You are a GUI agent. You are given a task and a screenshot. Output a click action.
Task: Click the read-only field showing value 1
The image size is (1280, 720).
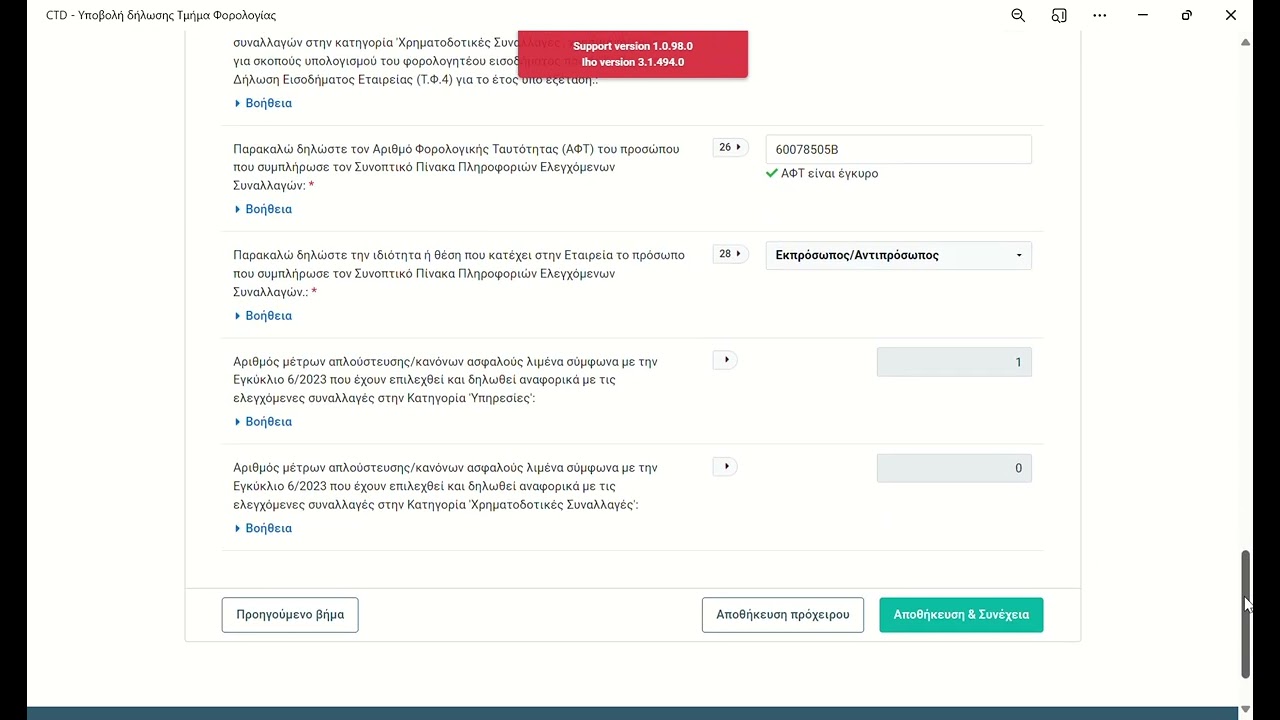tap(954, 362)
